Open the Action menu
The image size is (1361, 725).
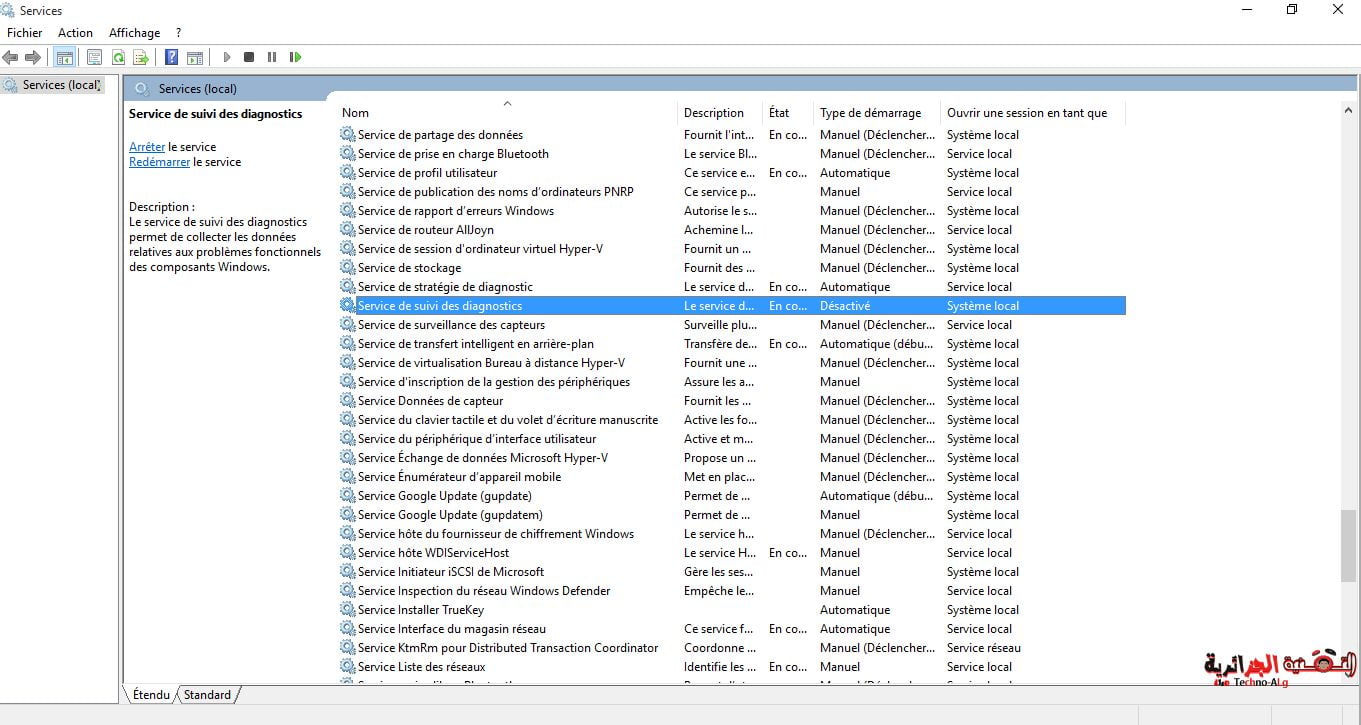click(75, 33)
